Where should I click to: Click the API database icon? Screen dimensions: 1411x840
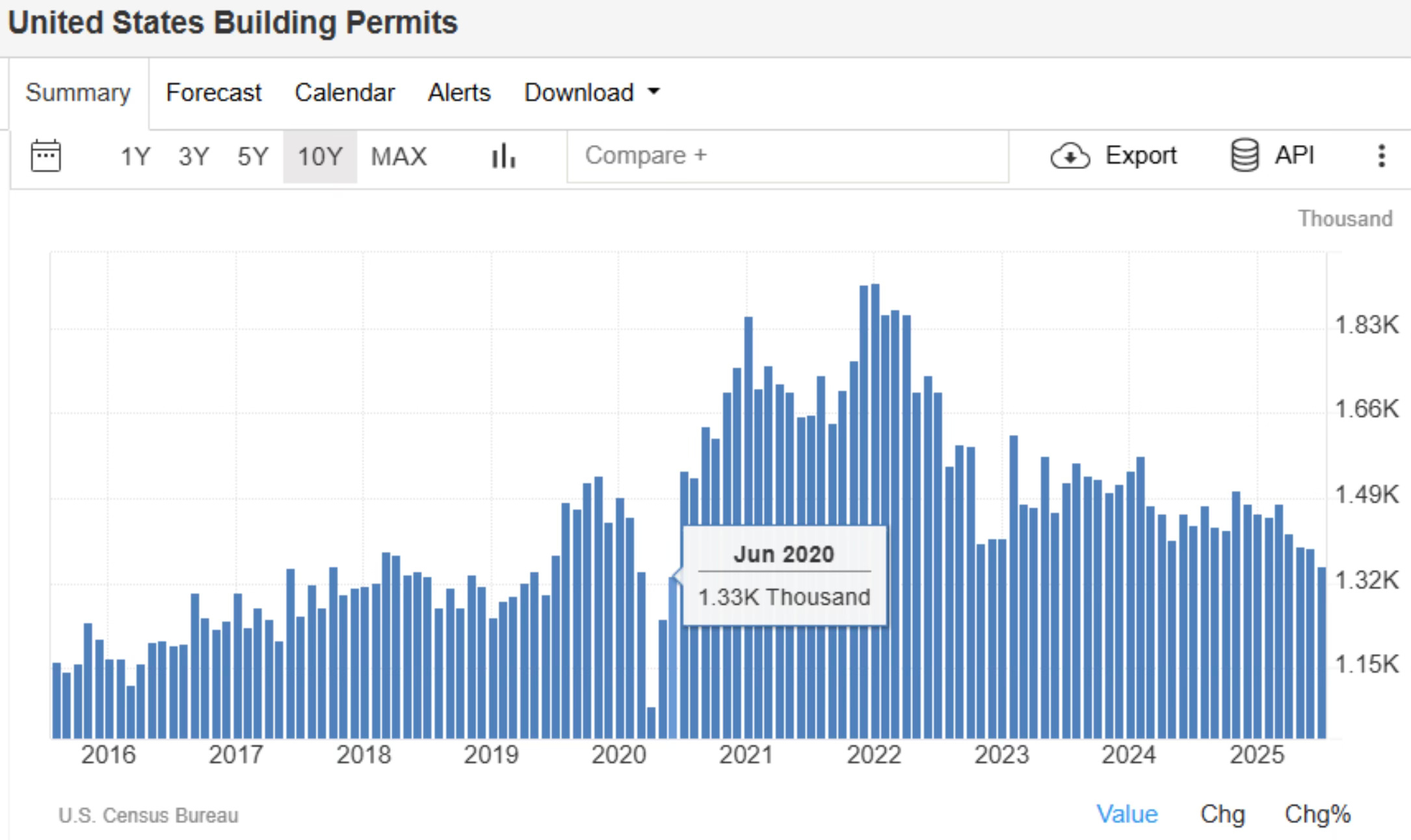coord(1245,155)
